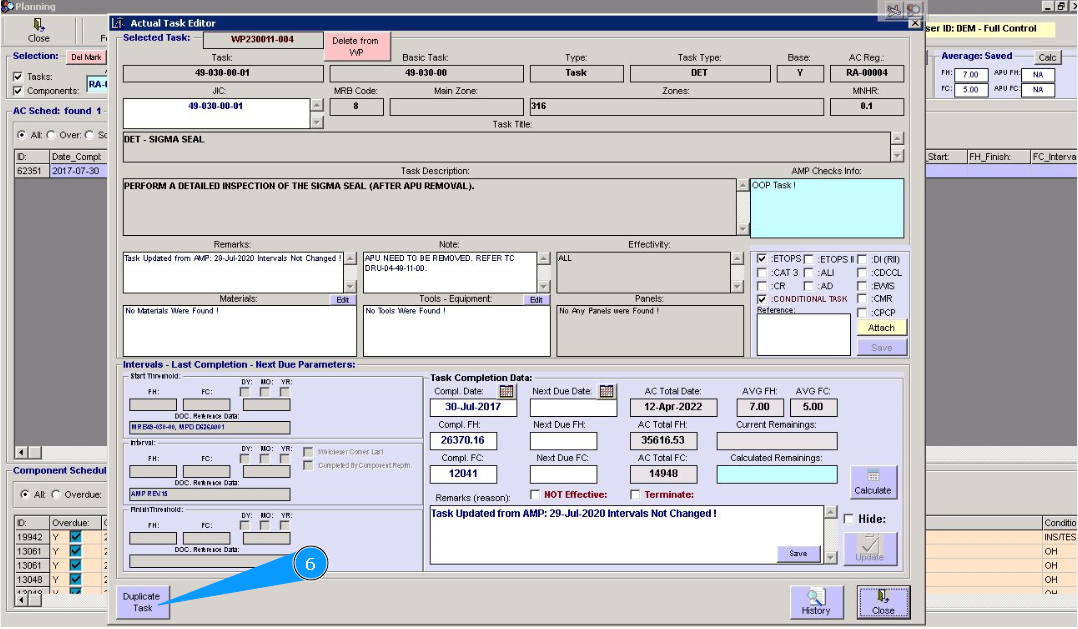Click the Zones field showing 316
This screenshot has width=1078, height=629.
676,107
